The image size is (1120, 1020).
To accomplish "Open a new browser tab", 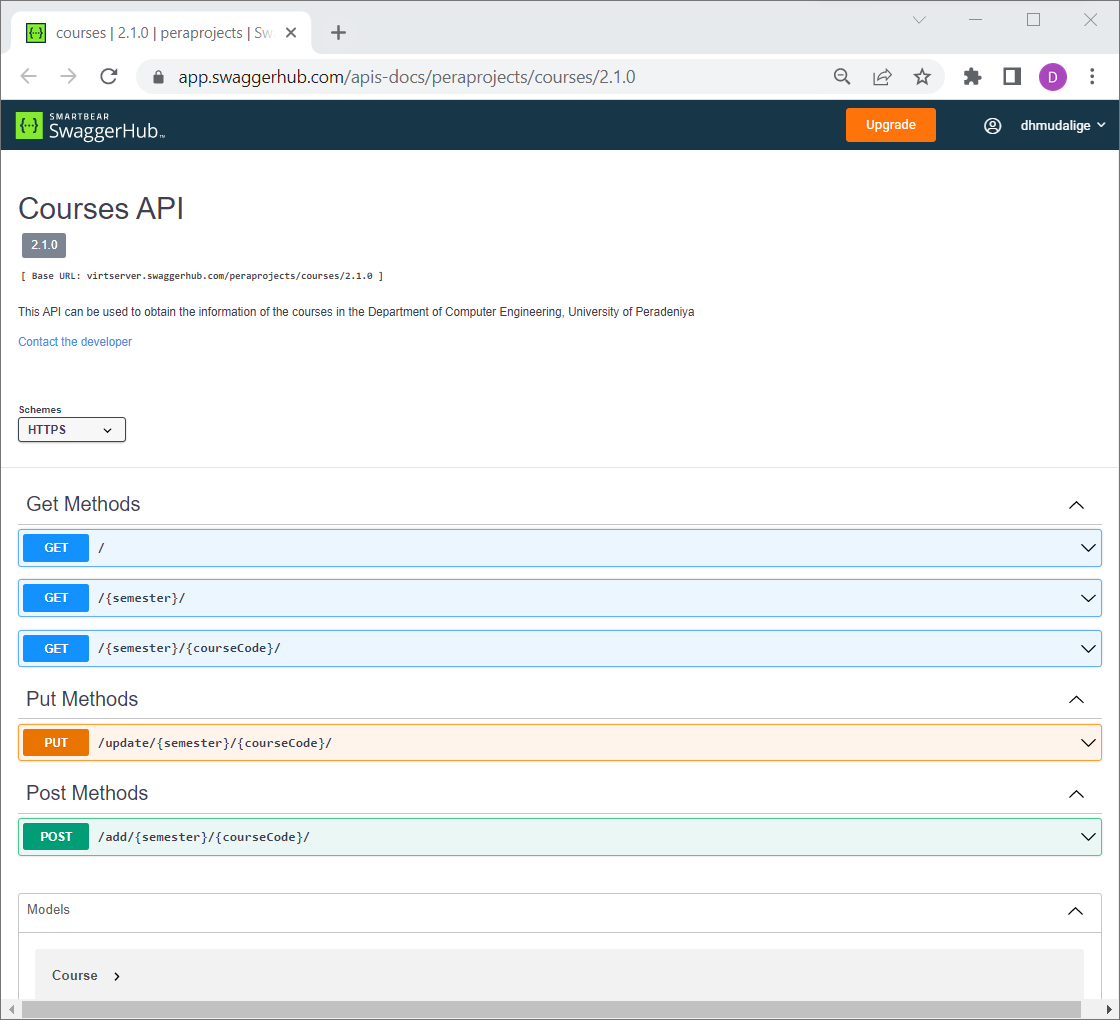I will [x=339, y=33].
